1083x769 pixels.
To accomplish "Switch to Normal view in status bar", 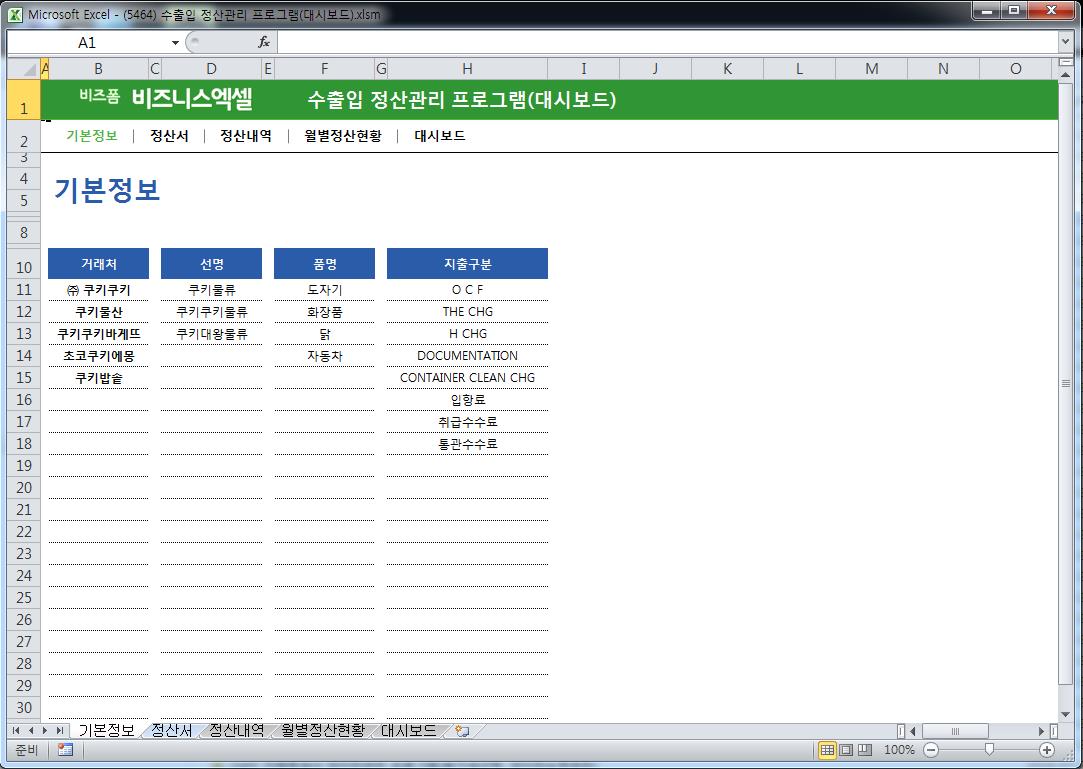I will [827, 750].
